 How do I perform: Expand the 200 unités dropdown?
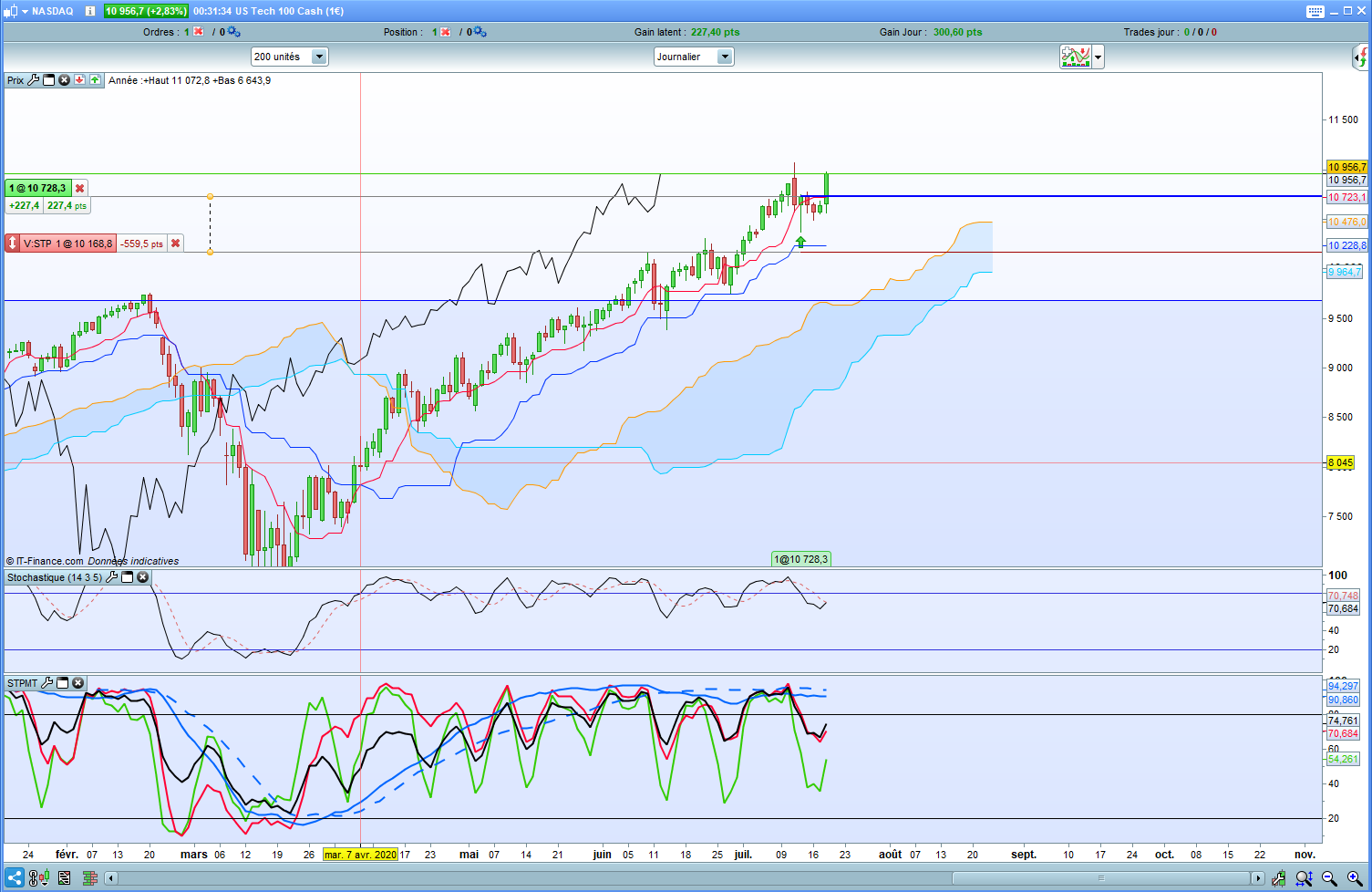click(x=319, y=57)
